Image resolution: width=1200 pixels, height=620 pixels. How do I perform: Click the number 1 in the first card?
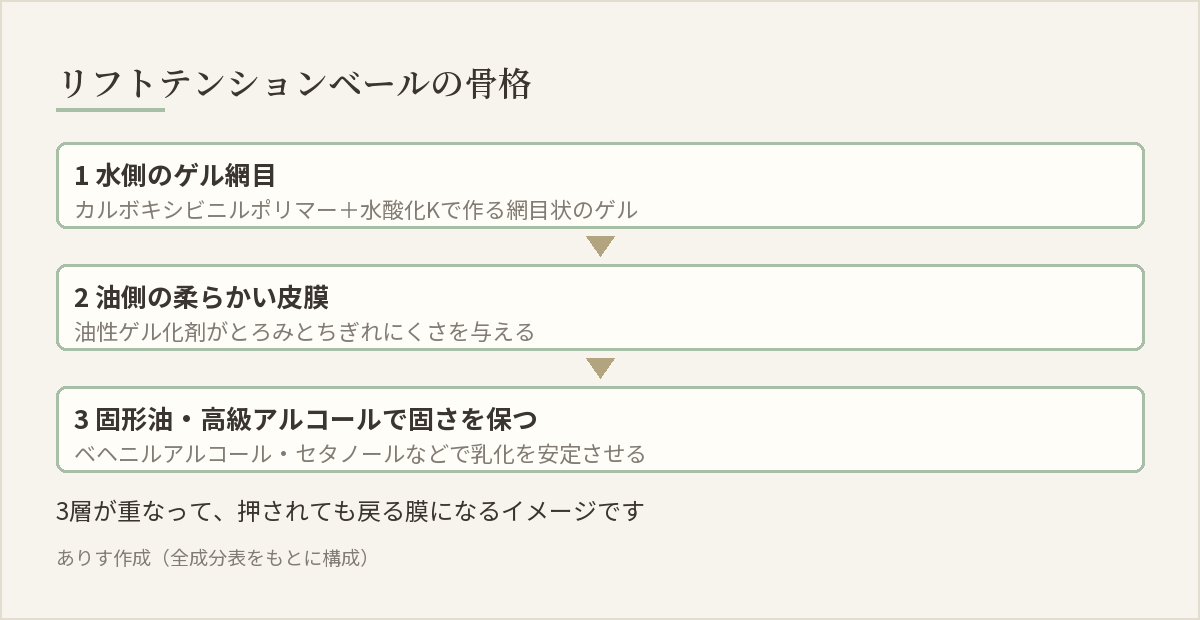pos(81,176)
